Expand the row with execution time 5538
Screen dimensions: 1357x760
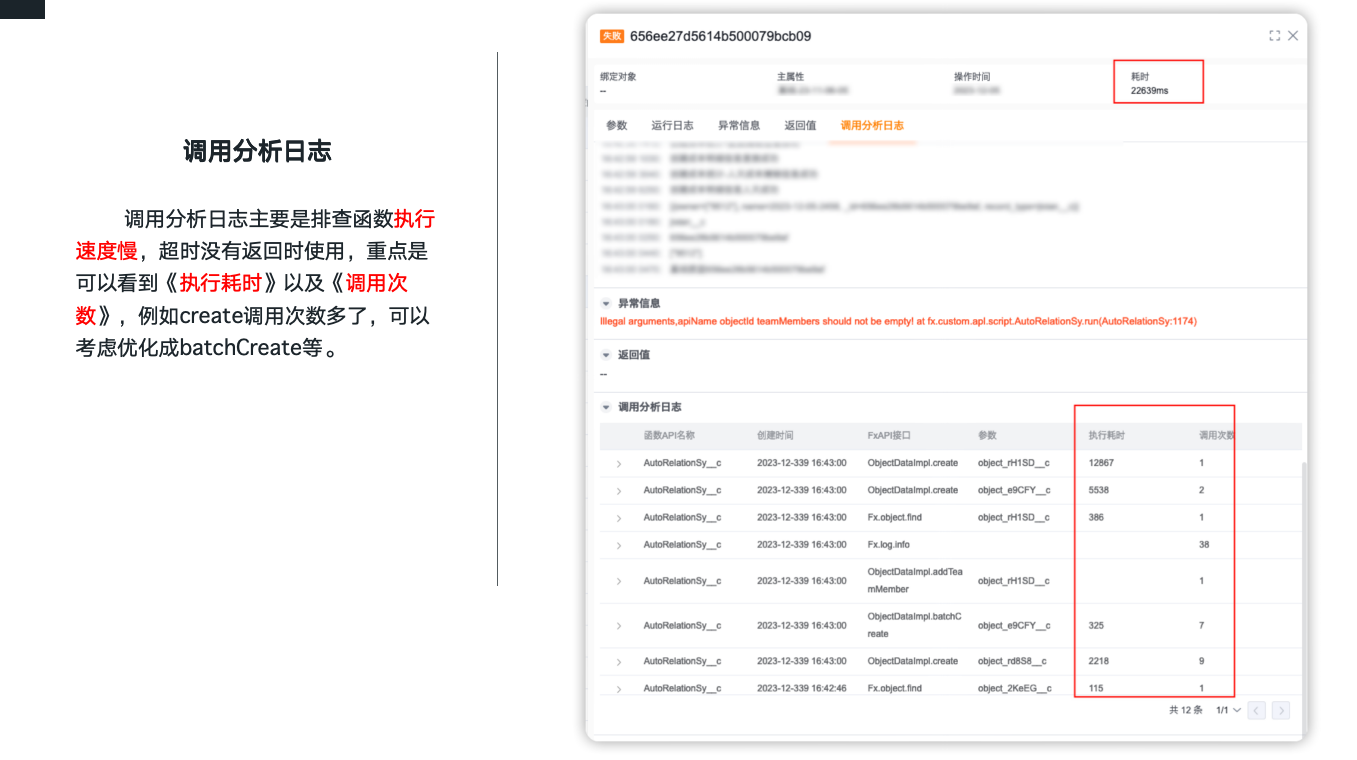tap(619, 491)
